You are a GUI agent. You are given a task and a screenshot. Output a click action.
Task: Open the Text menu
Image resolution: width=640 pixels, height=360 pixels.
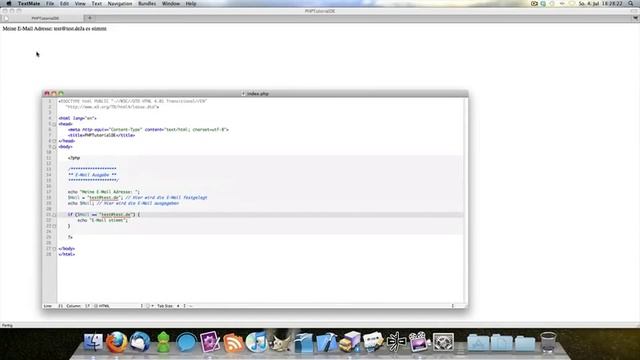(96, 3)
